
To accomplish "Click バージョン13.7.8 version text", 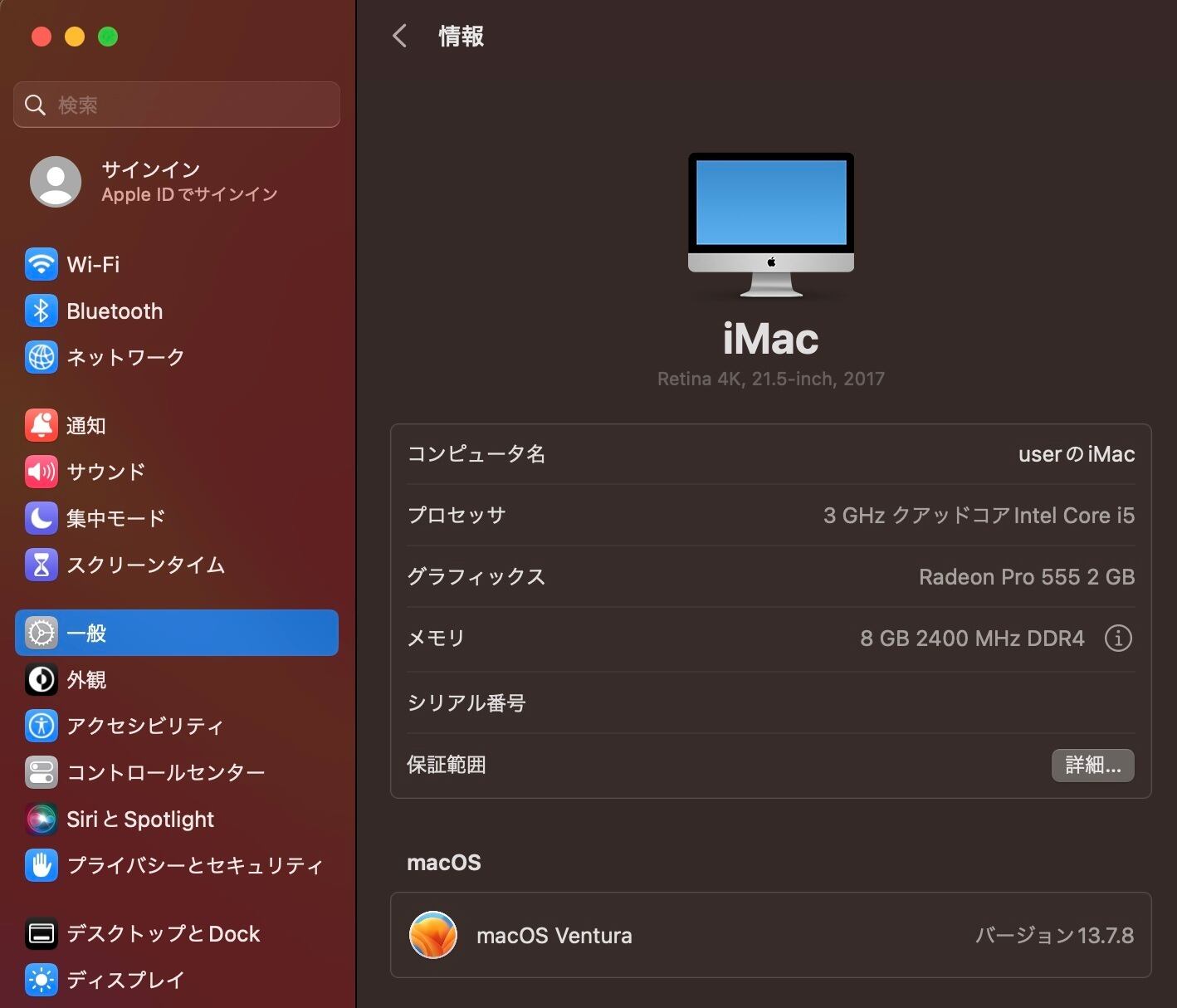I will click(x=1054, y=936).
